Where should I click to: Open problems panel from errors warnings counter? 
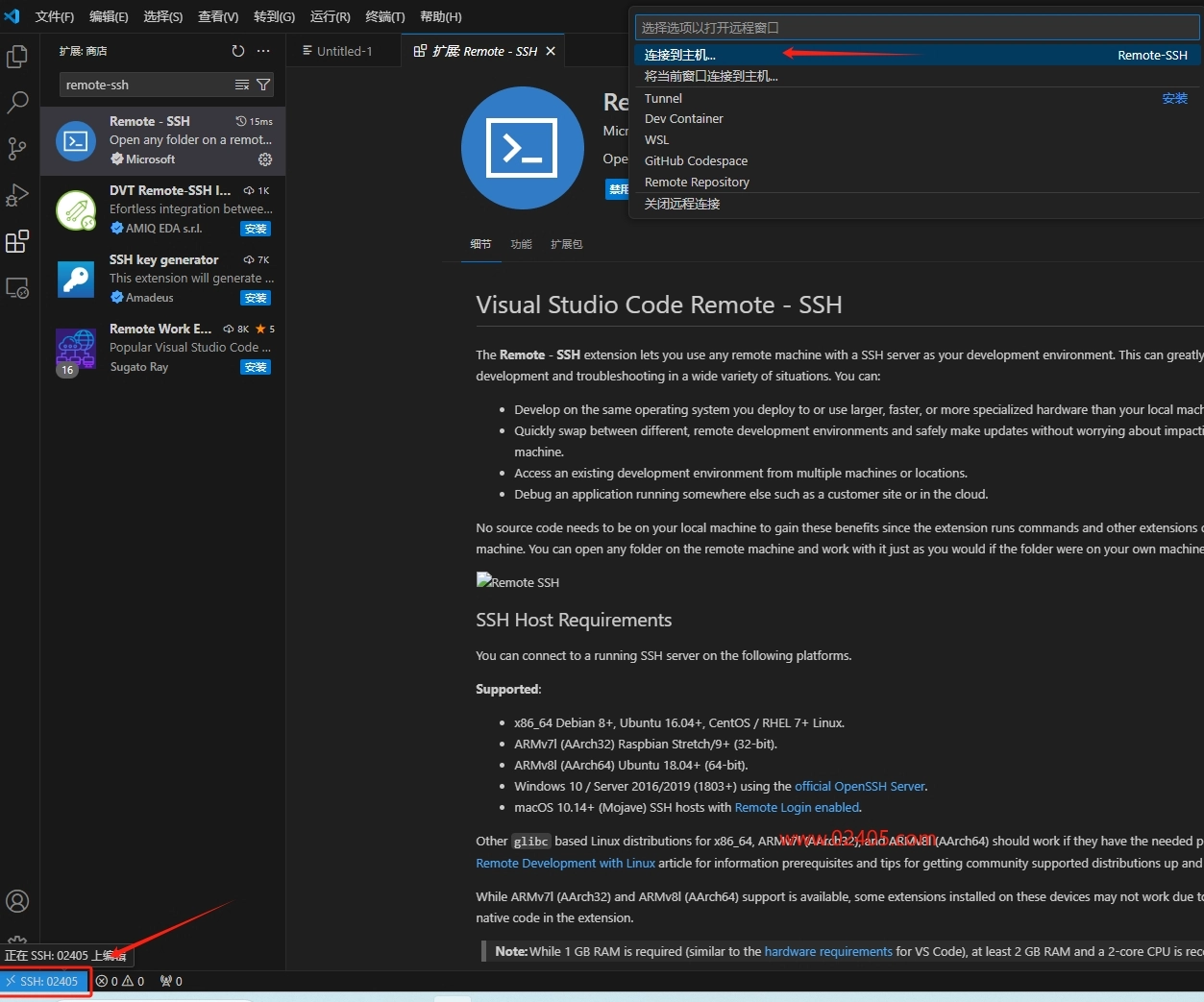[x=120, y=981]
